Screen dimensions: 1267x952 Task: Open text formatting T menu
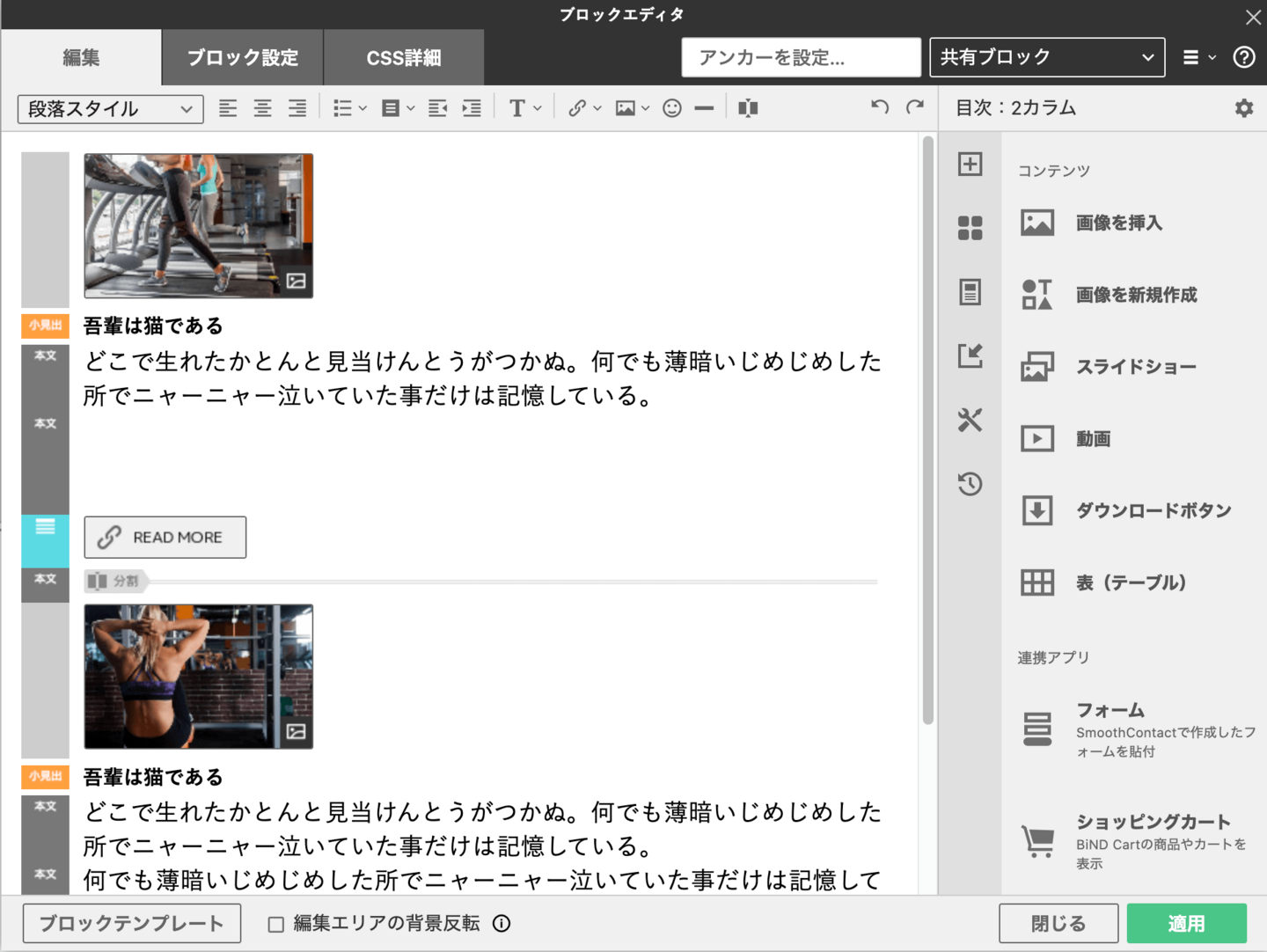click(x=525, y=108)
